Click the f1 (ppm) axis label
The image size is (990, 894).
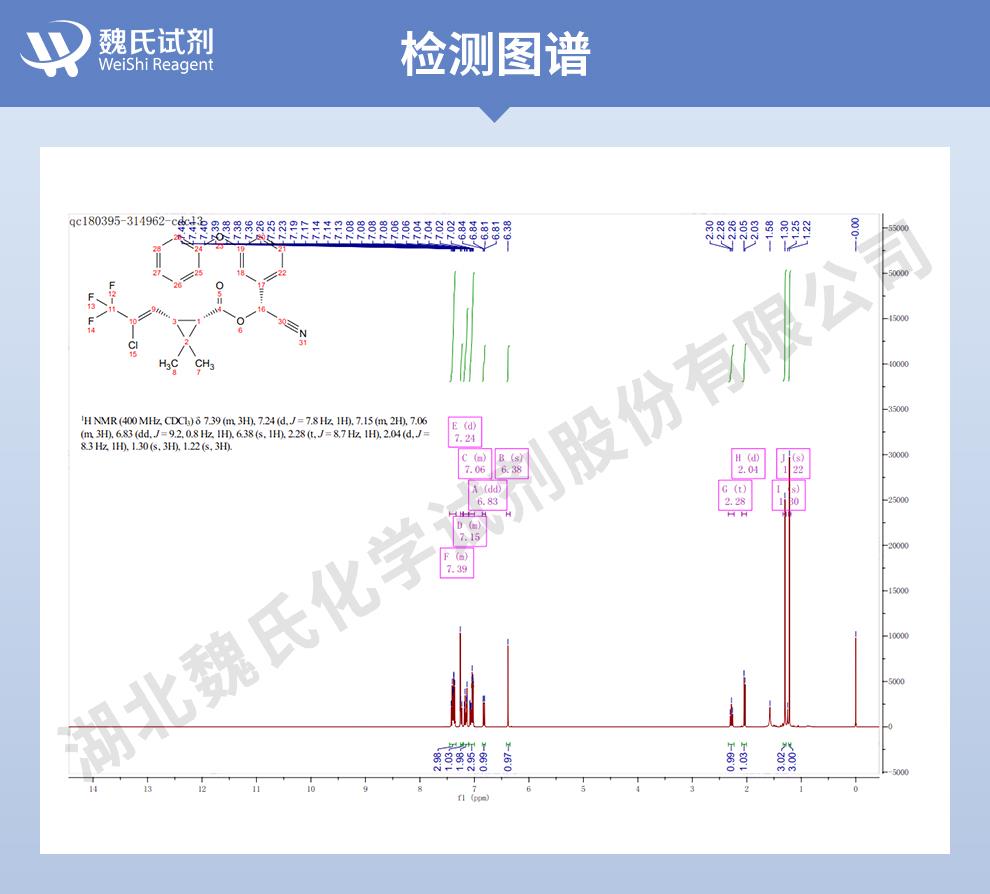coord(475,798)
